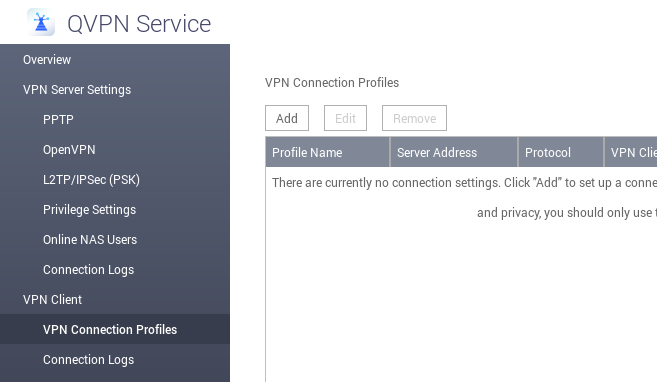Click the Edit profile button
Image resolution: width=657 pixels, height=382 pixels.
345,118
